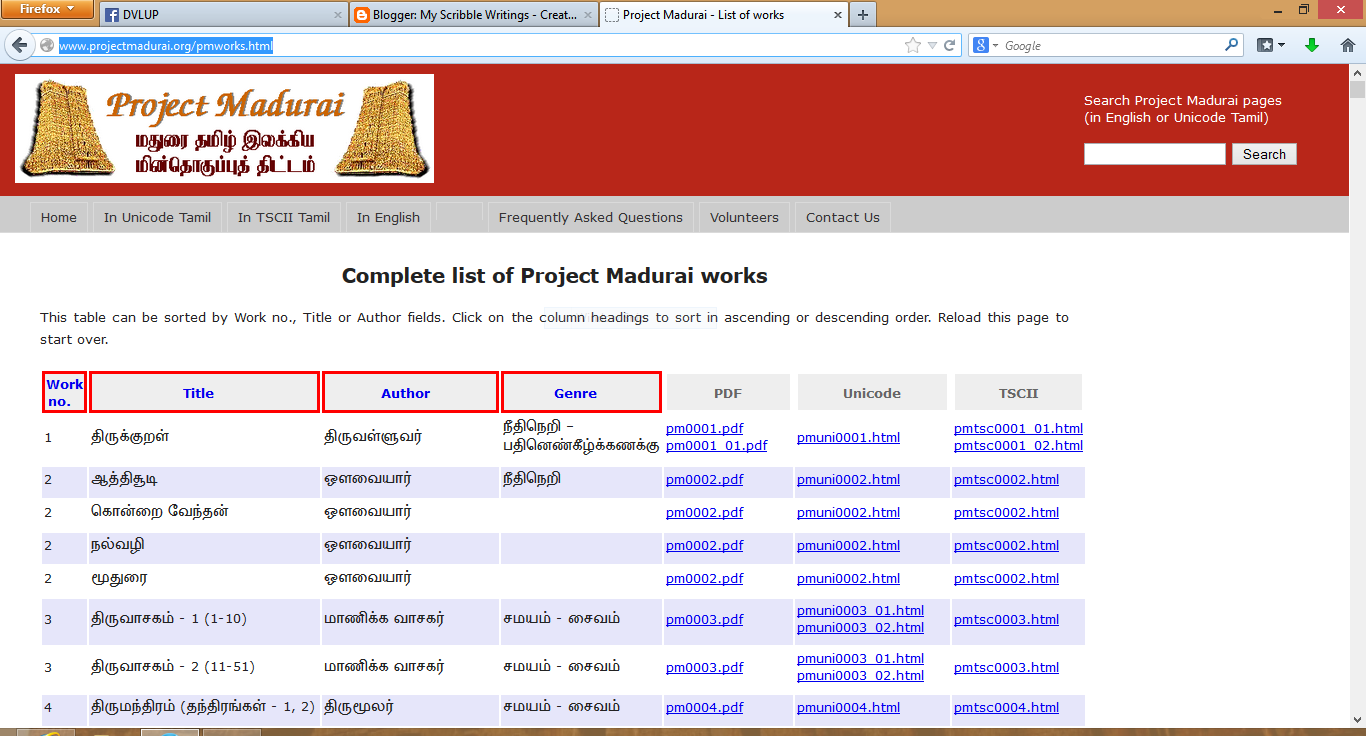1366x736 pixels.
Task: Open the In English menu
Action: pyautogui.click(x=388, y=217)
